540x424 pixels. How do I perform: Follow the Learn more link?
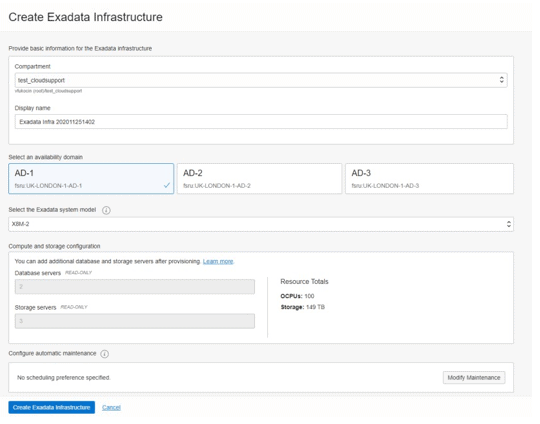point(218,261)
